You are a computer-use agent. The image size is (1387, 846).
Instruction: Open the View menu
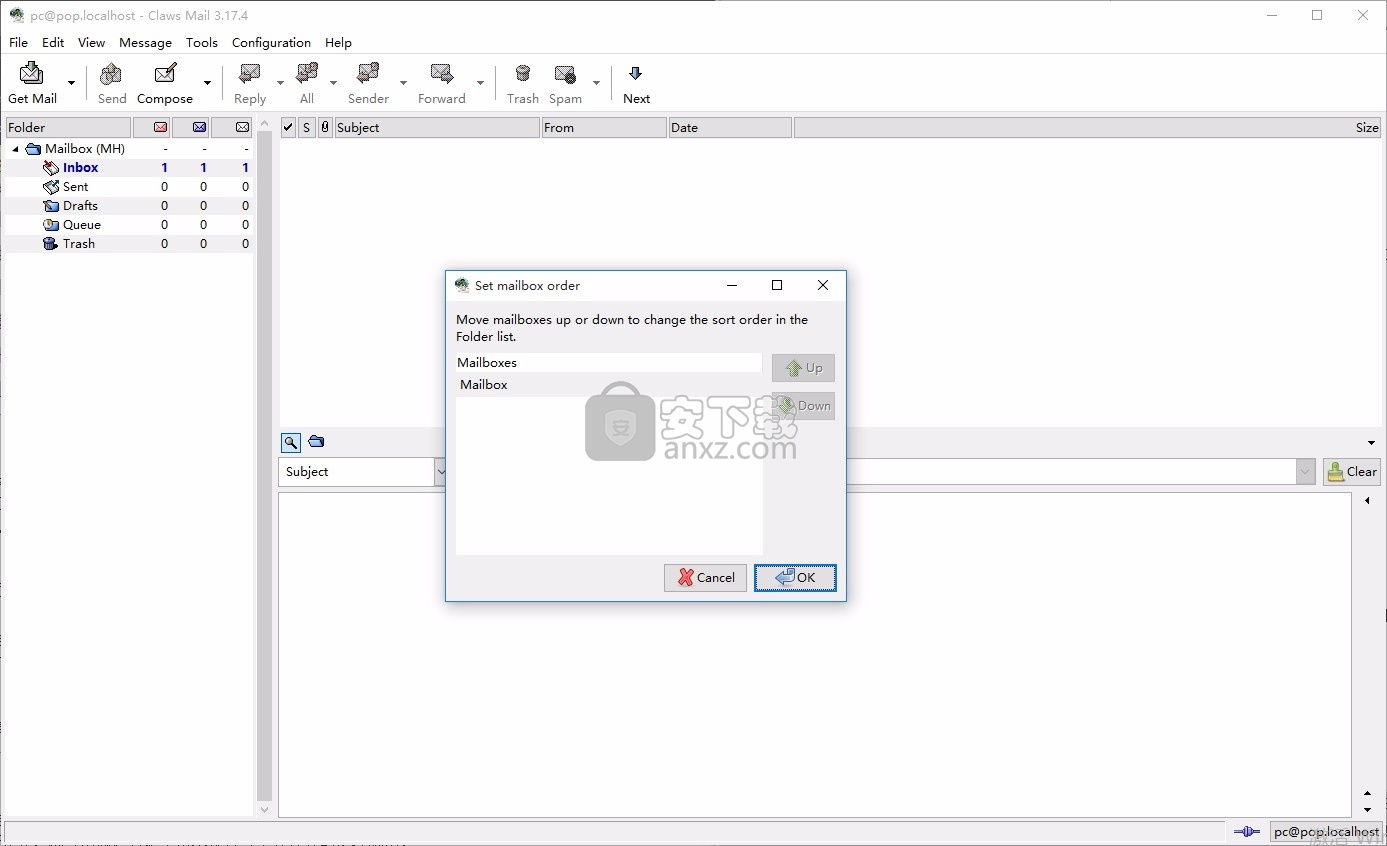click(91, 42)
